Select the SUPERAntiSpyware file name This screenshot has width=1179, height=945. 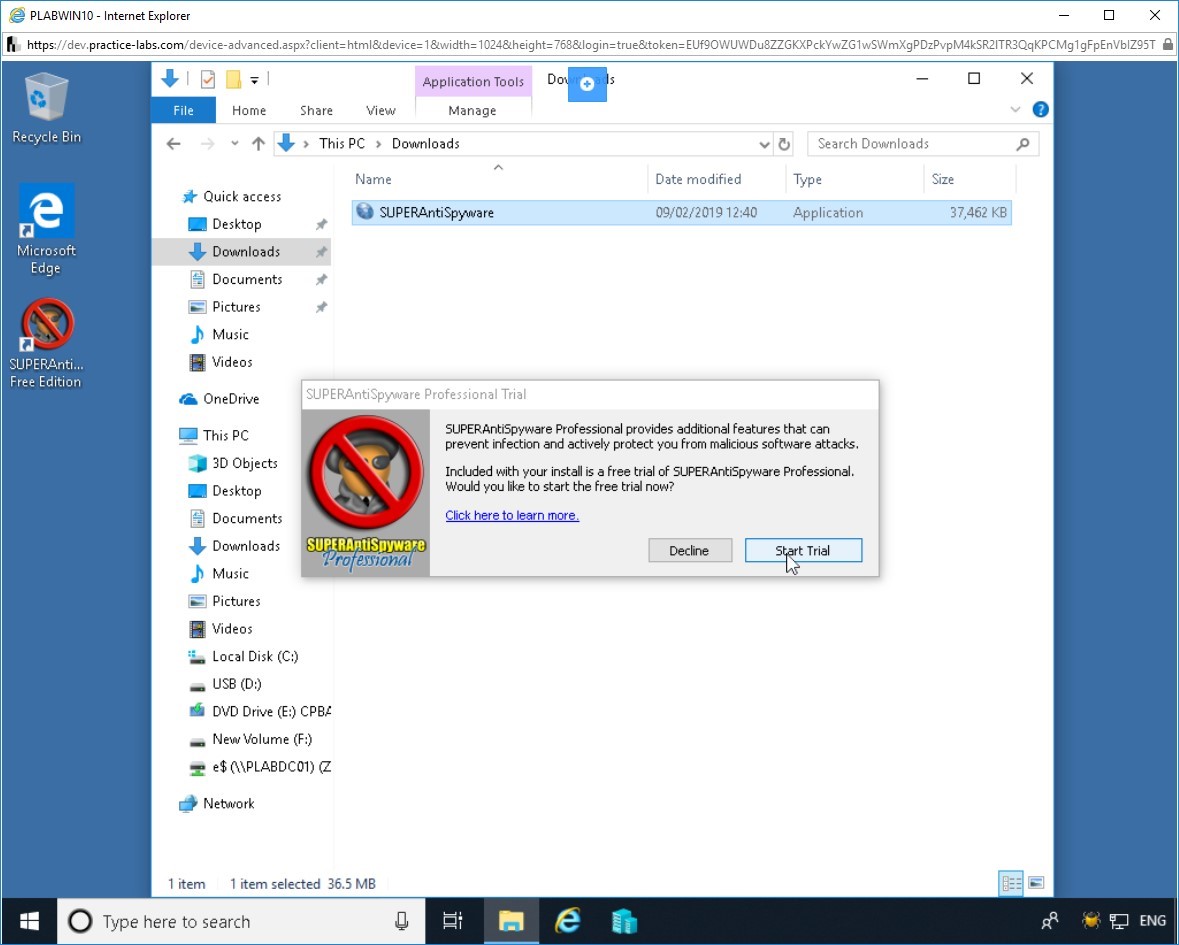[436, 213]
